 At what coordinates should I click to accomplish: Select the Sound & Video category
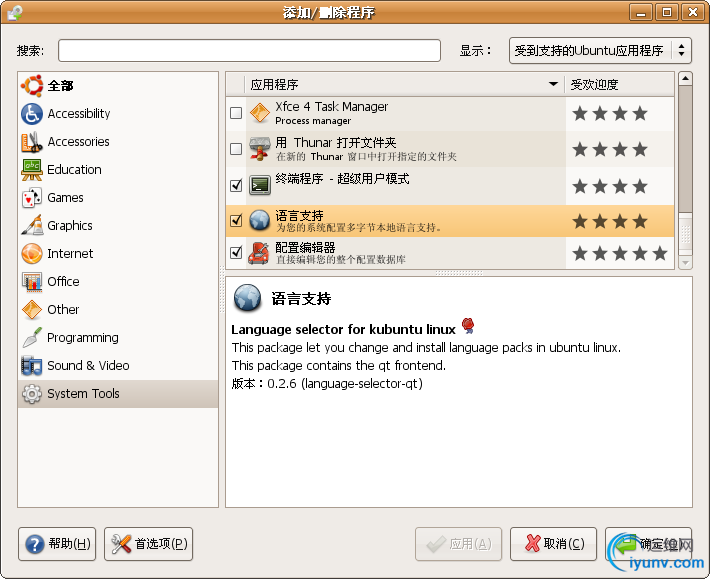[x=118, y=366]
